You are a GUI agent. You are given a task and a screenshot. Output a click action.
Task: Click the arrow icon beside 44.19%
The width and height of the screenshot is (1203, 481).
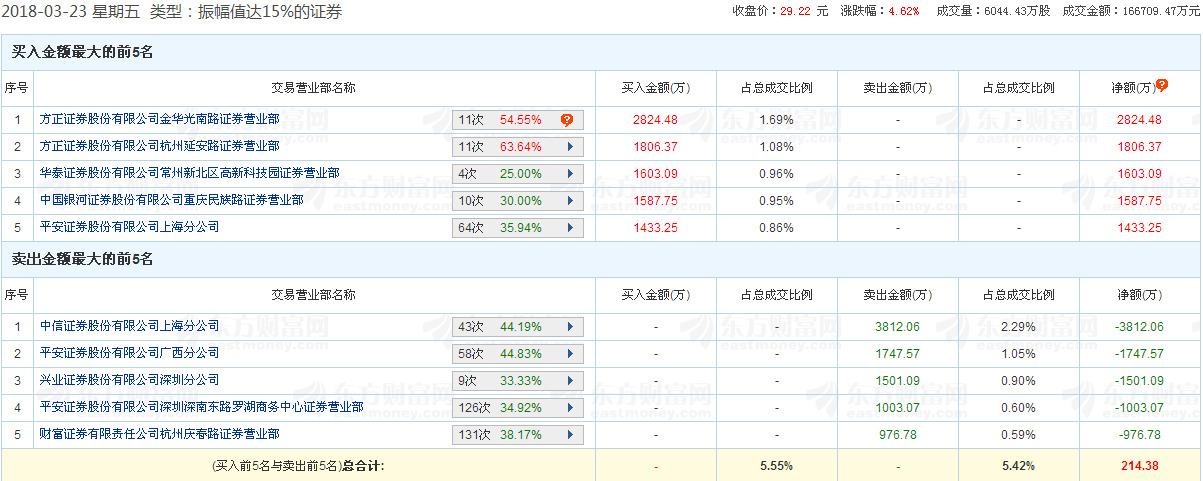click(x=569, y=327)
